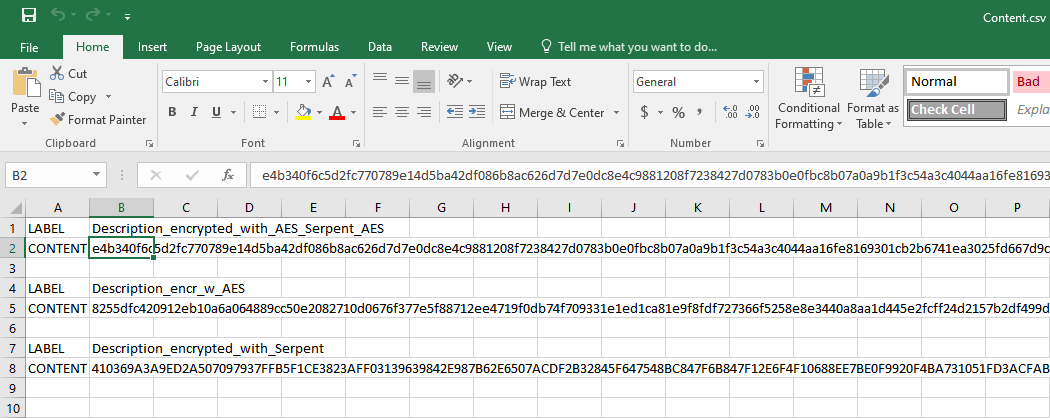Image resolution: width=1050 pixels, height=418 pixels.
Task: Click the Borders icon
Action: tap(260, 112)
